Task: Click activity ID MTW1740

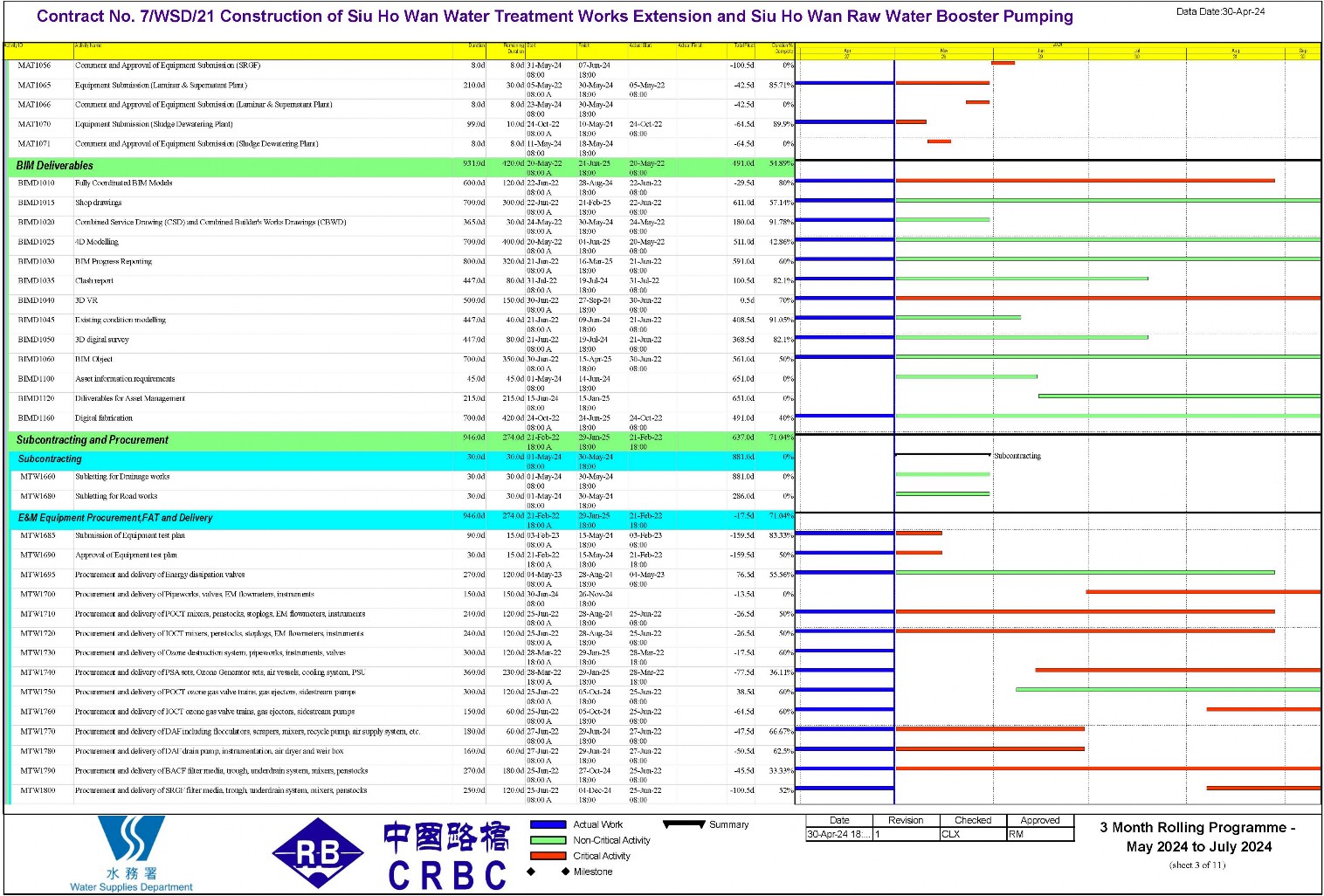Action: point(38,672)
